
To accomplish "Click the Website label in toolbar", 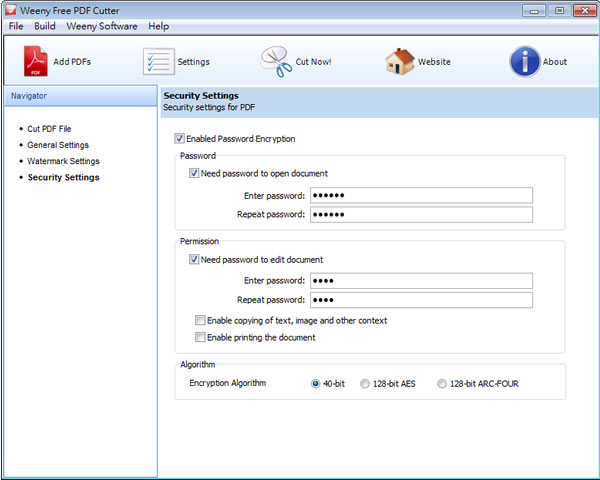I will tap(434, 62).
